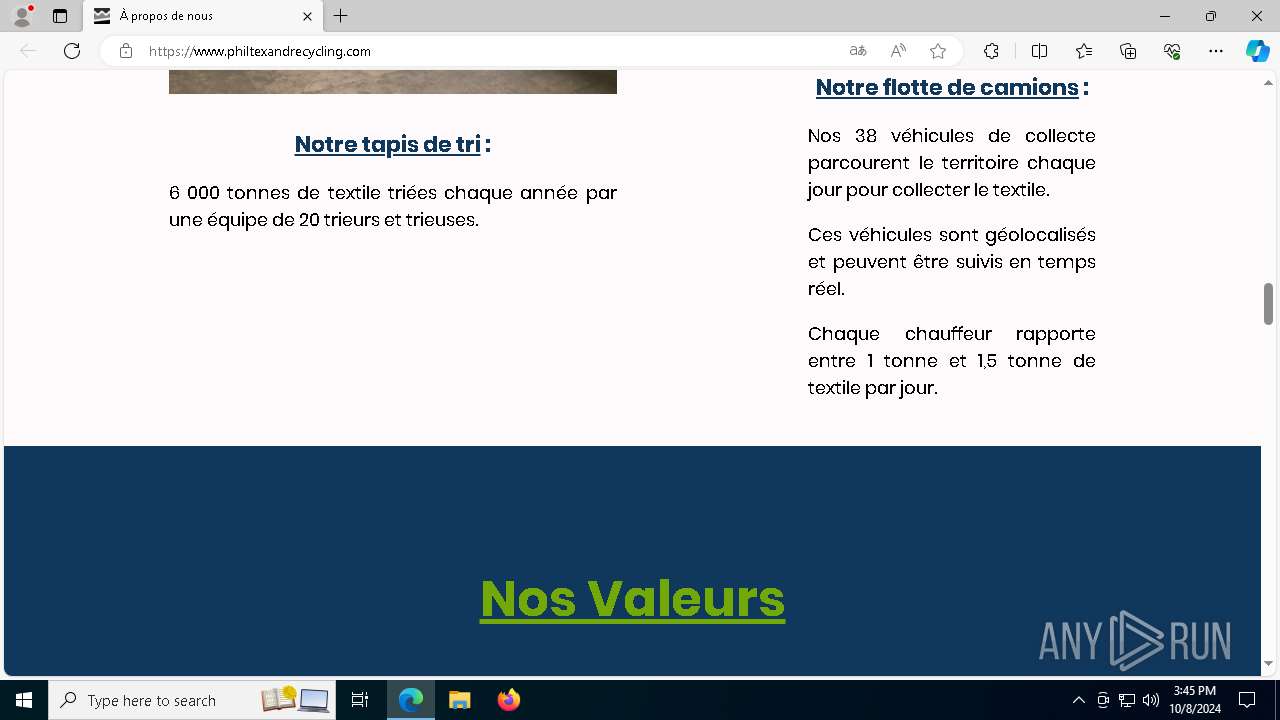Launch Firefox from the taskbar
This screenshot has width=1280, height=720.
[x=509, y=700]
